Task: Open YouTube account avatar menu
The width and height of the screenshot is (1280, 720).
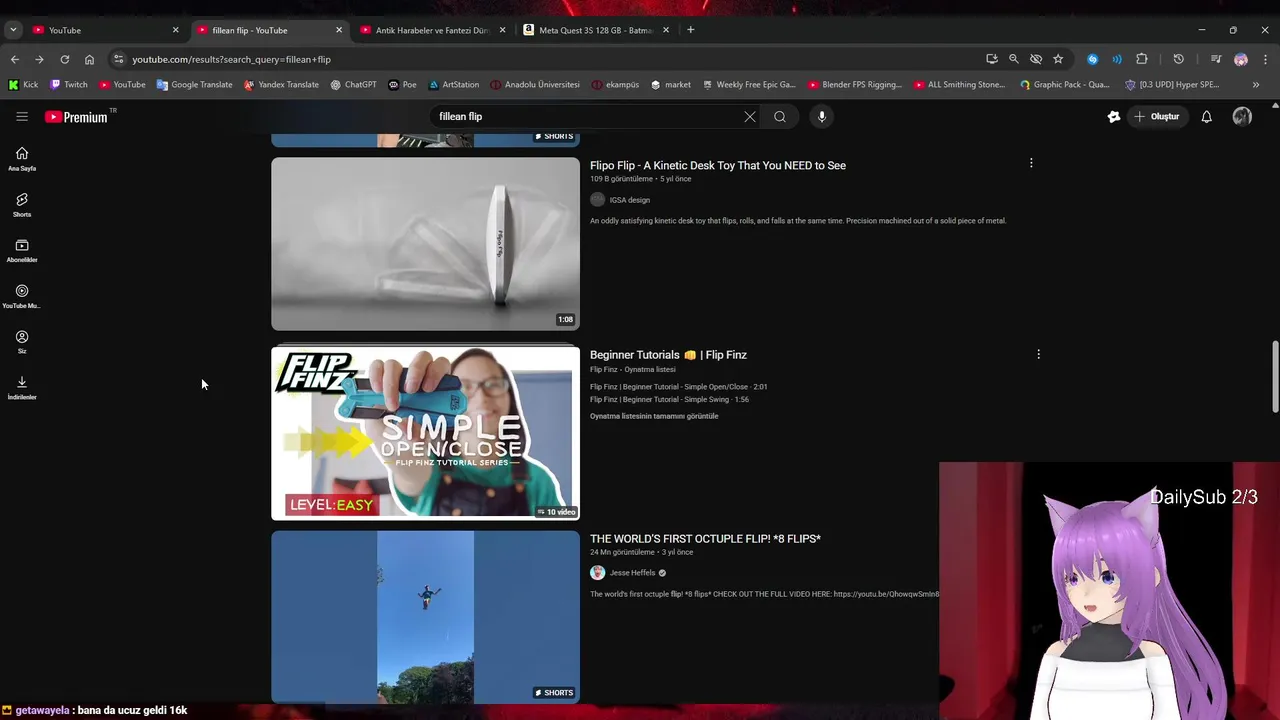Action: click(x=1242, y=117)
